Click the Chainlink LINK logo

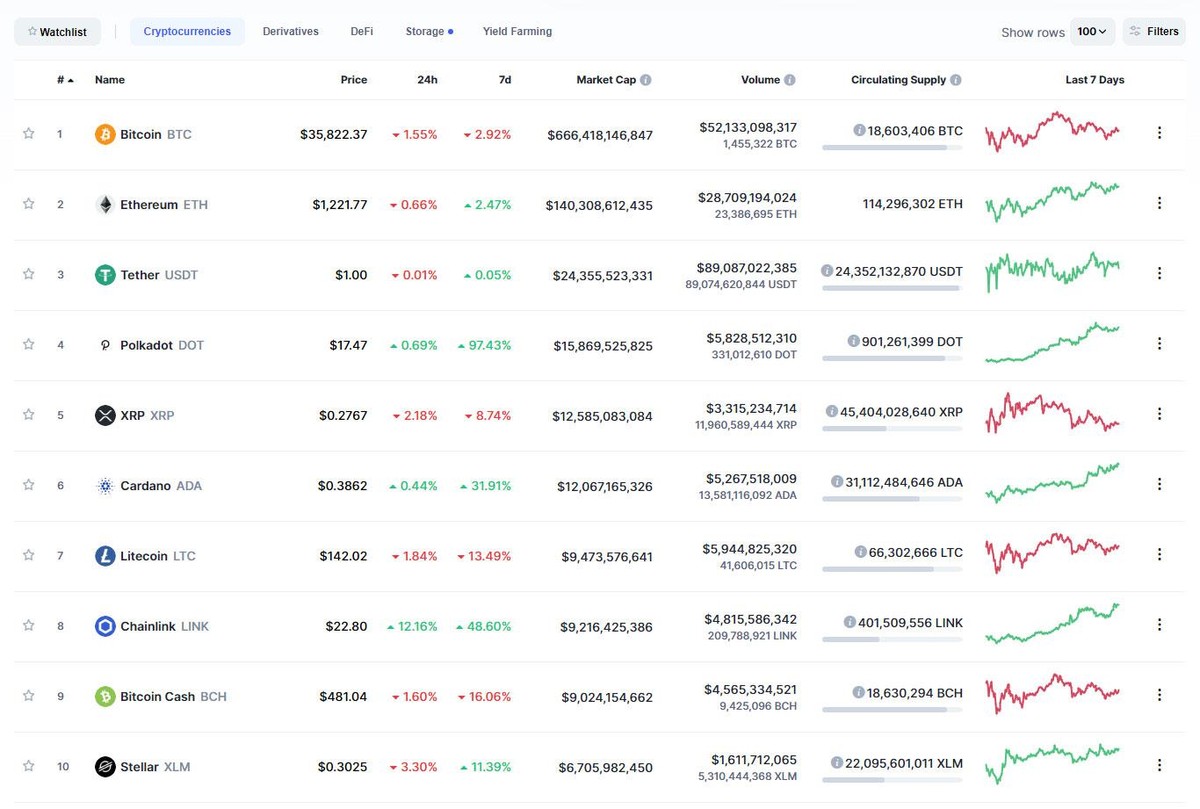coord(104,626)
